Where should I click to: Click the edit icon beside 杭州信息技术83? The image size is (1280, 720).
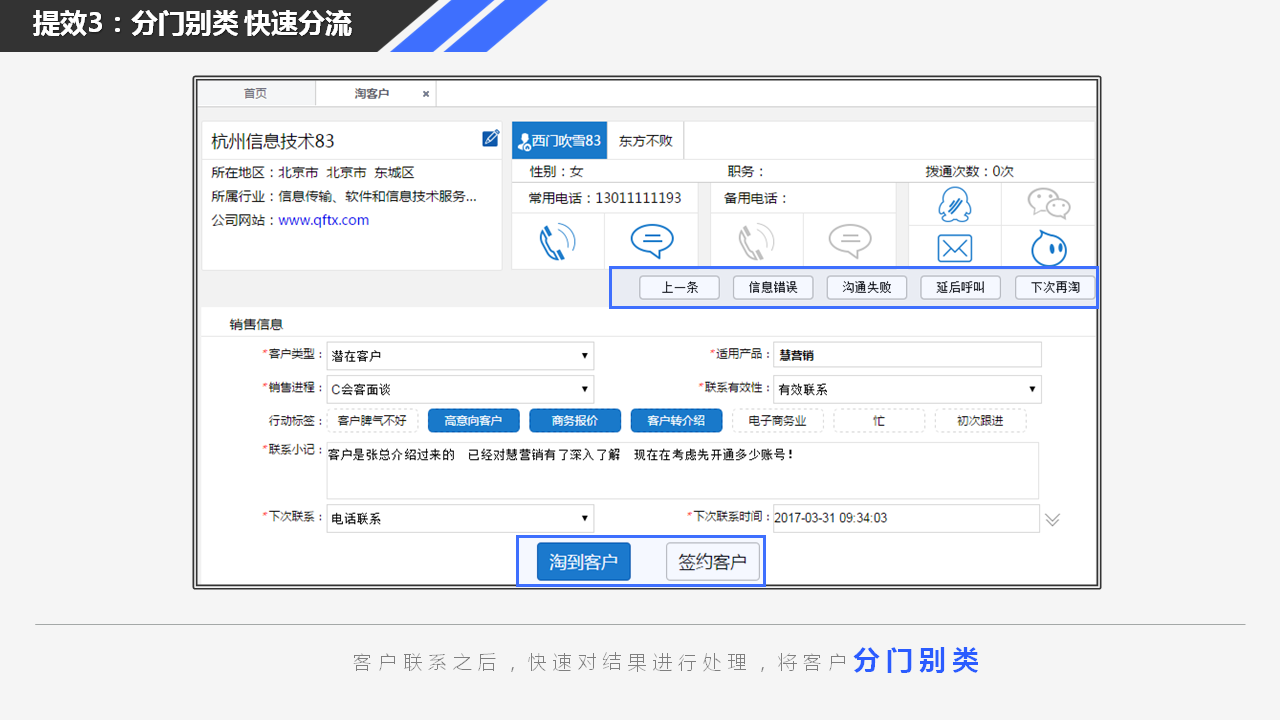click(490, 139)
